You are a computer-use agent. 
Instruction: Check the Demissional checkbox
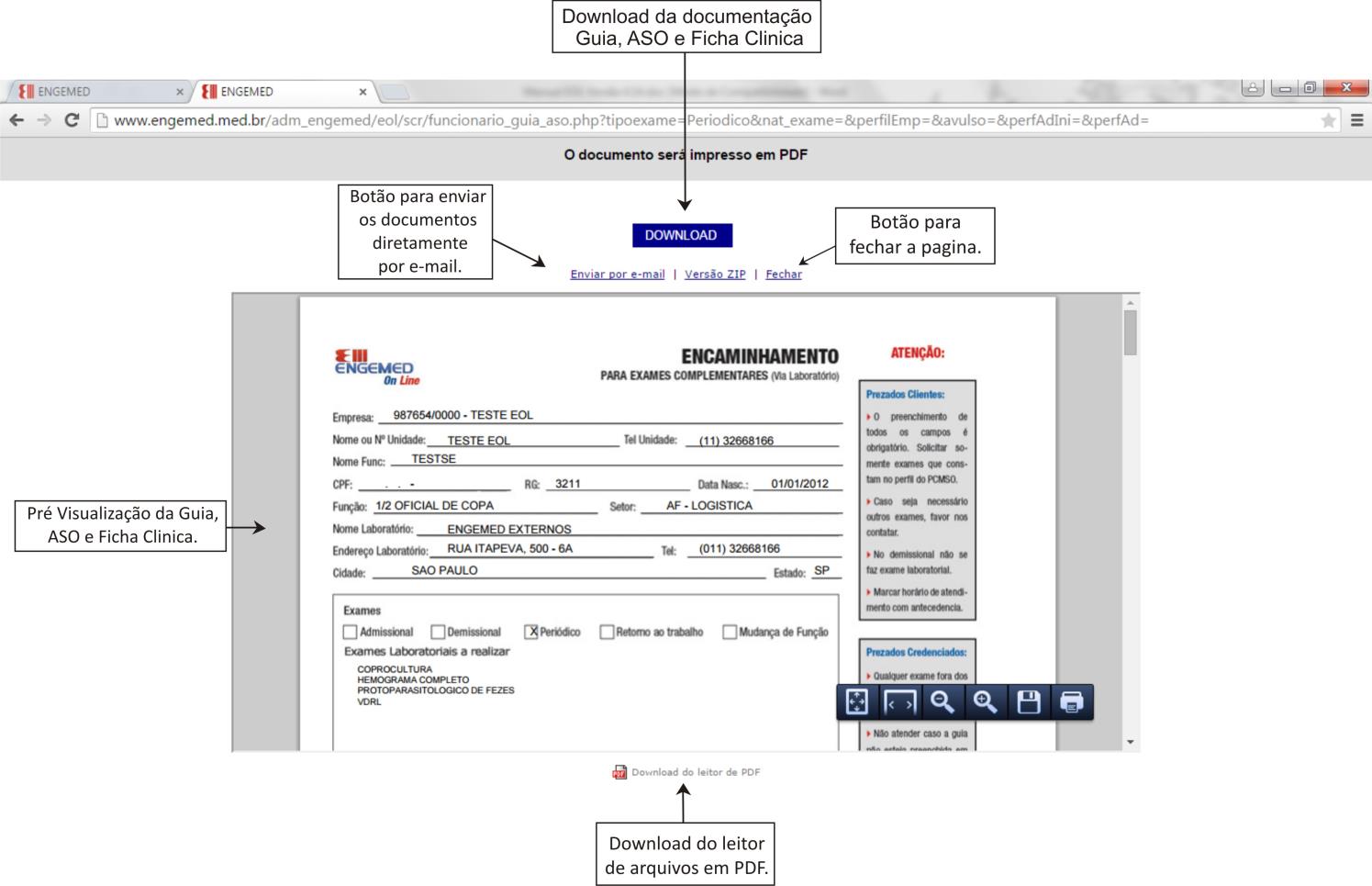[x=438, y=632]
